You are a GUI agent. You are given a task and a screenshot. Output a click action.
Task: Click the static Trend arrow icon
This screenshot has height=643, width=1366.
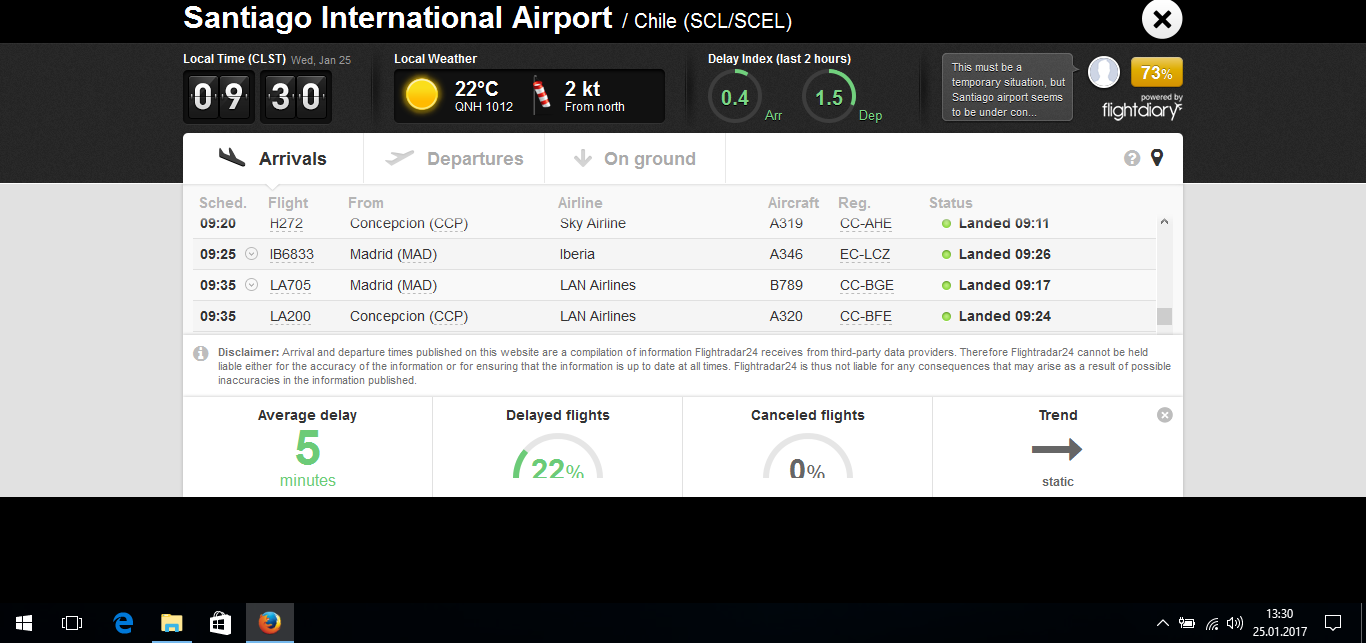(x=1057, y=450)
